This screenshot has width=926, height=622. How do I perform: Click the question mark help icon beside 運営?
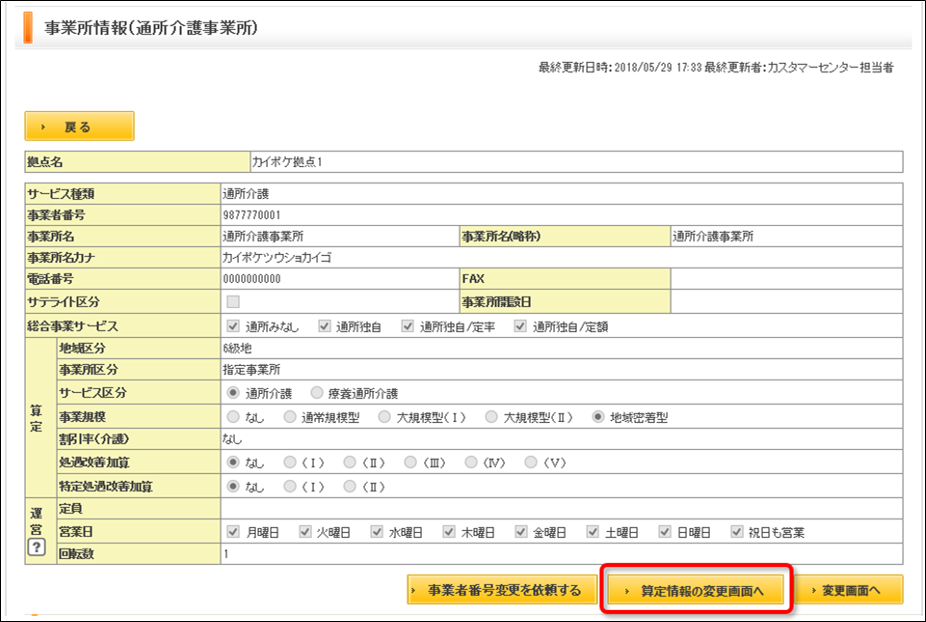pos(37,547)
